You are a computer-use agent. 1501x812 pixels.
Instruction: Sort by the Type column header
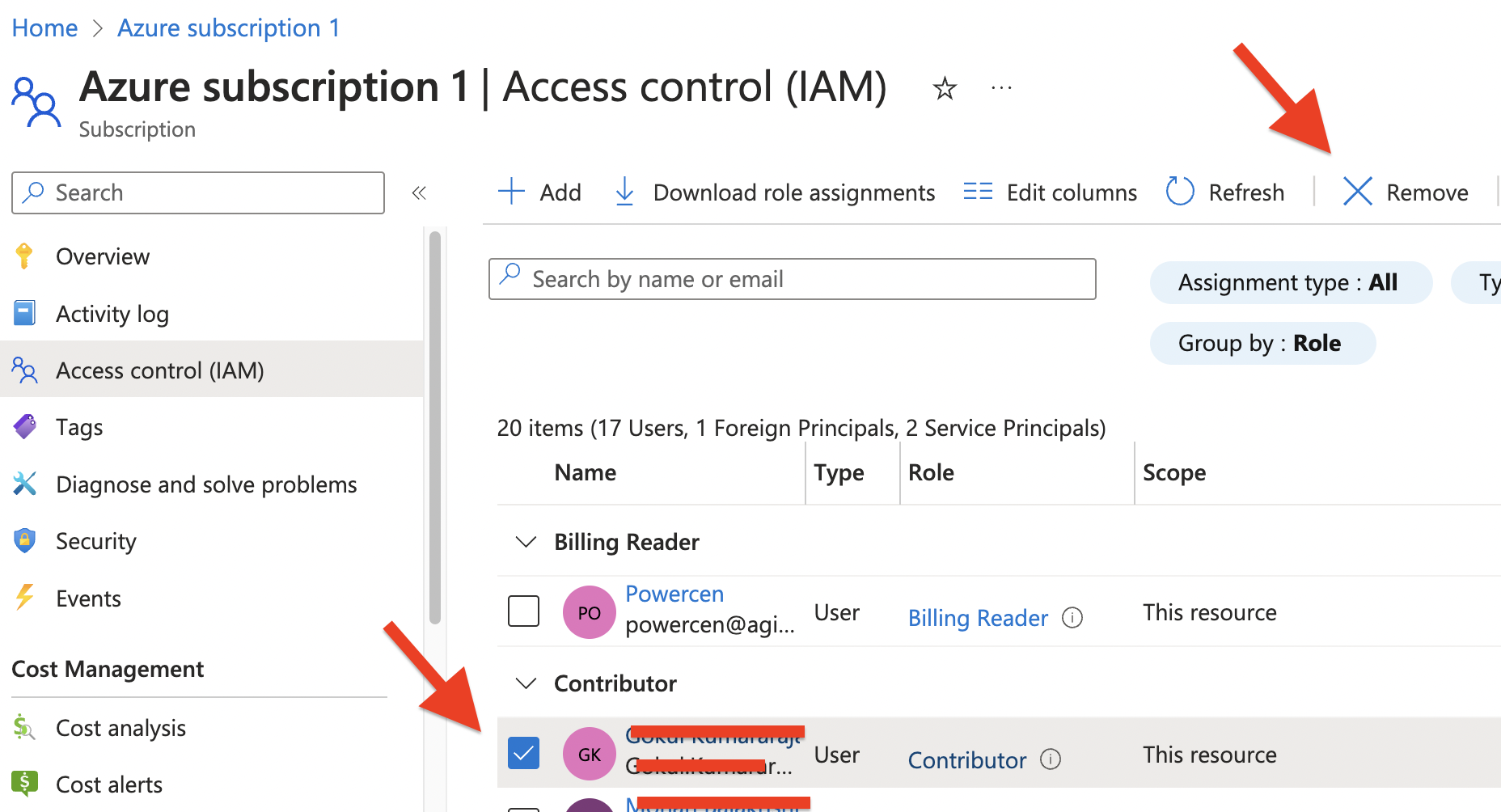[839, 472]
